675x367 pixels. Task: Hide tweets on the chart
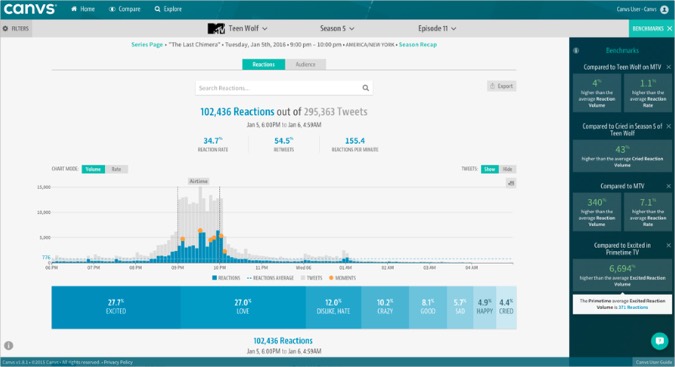click(508, 169)
